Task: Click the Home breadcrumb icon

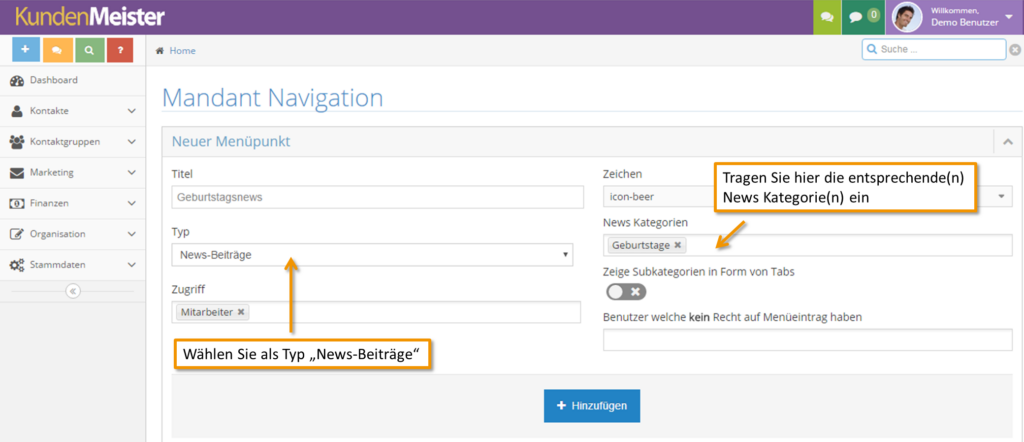Action: (160, 50)
